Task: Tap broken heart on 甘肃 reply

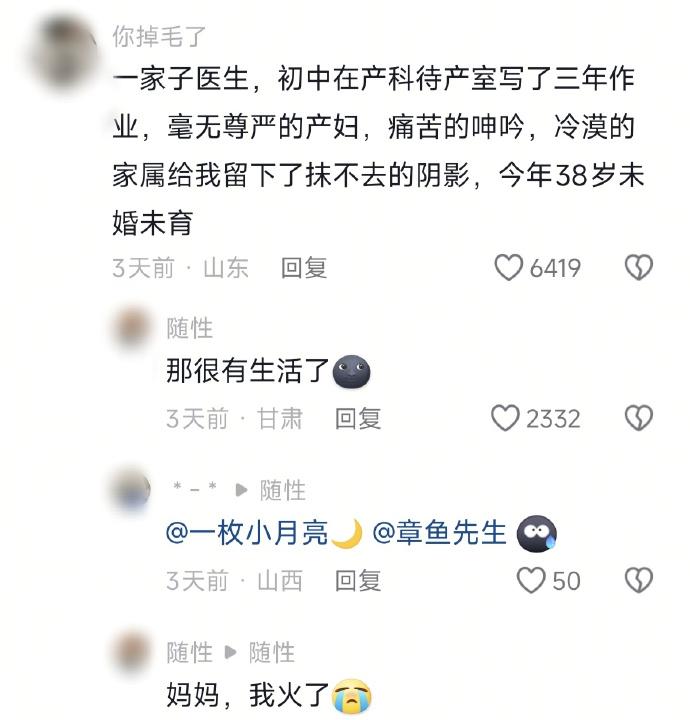Action: pyautogui.click(x=639, y=418)
